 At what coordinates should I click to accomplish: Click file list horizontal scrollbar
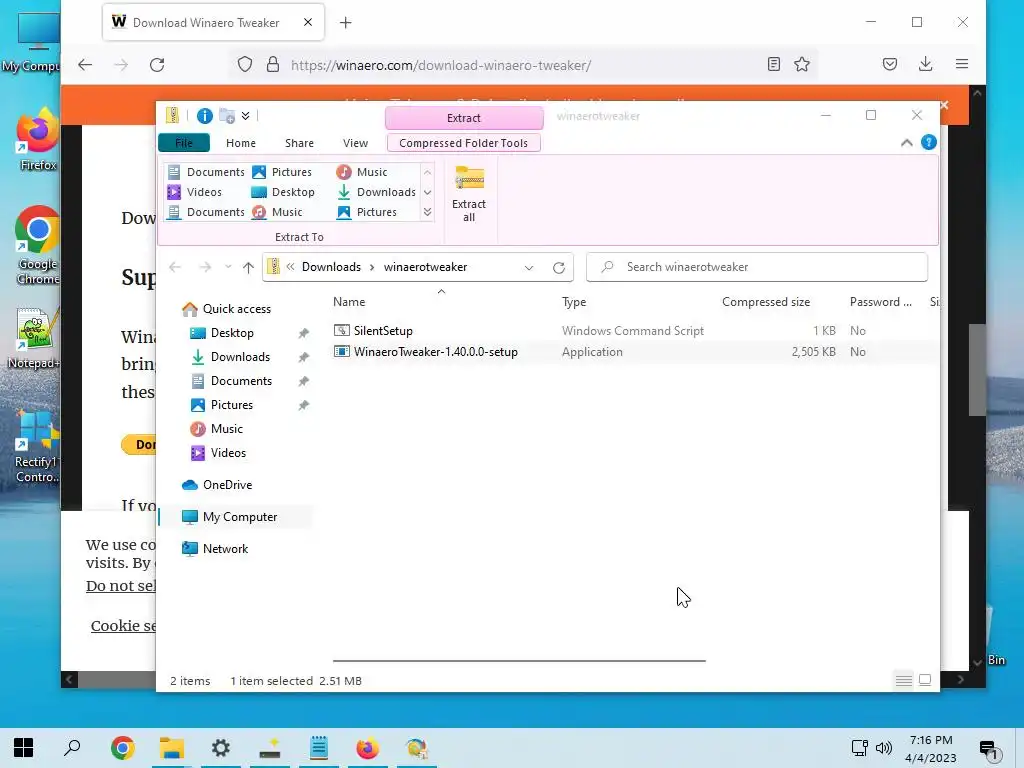(519, 661)
